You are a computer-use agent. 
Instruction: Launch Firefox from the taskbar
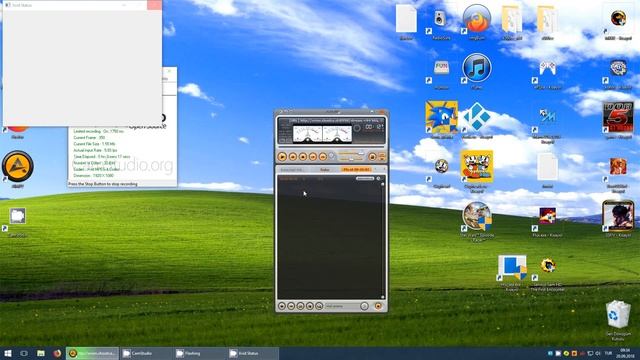click(x=57, y=353)
